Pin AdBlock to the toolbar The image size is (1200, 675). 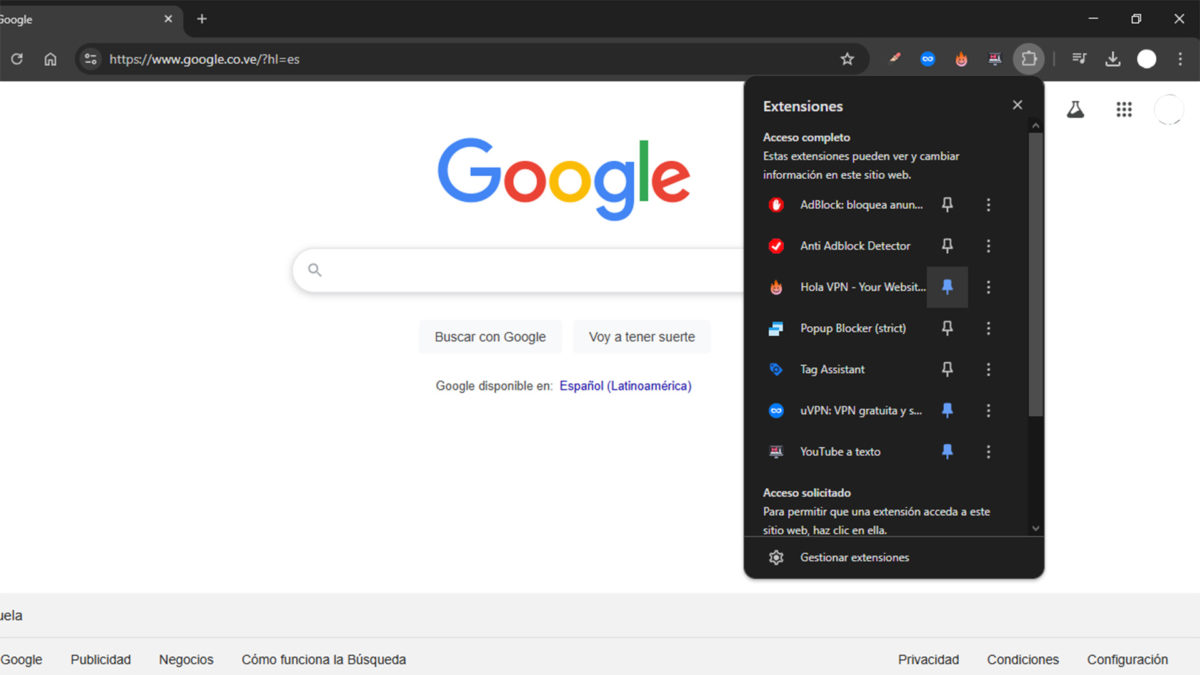tap(947, 204)
